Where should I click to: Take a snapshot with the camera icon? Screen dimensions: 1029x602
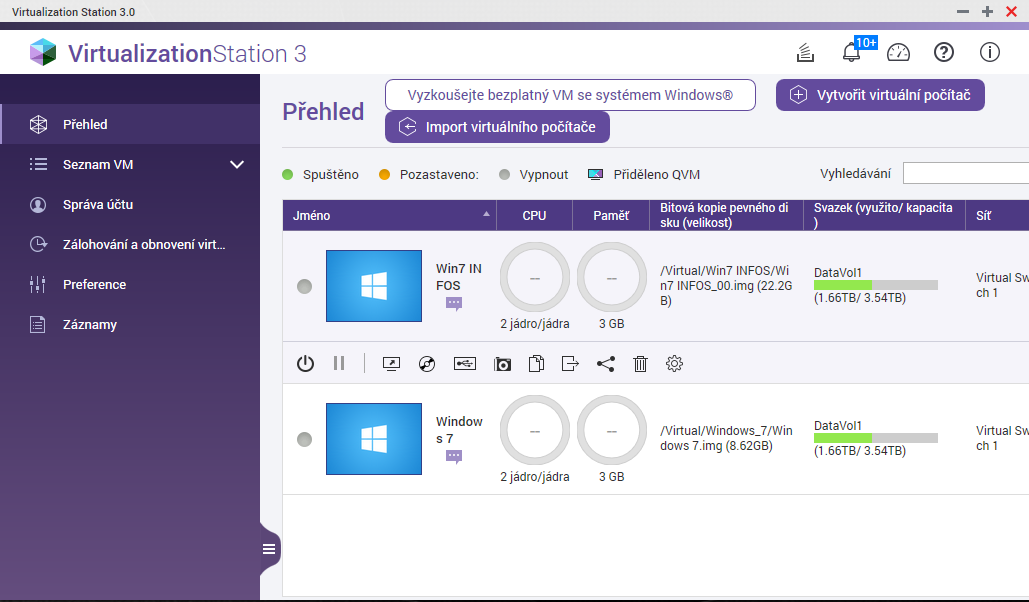tap(502, 364)
